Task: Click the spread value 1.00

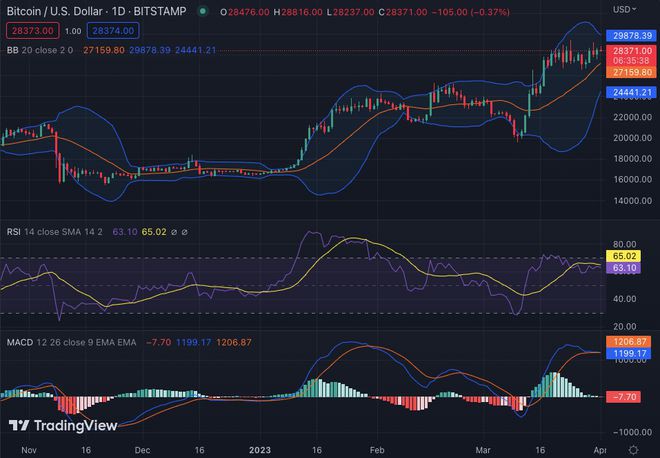Action: pos(73,31)
